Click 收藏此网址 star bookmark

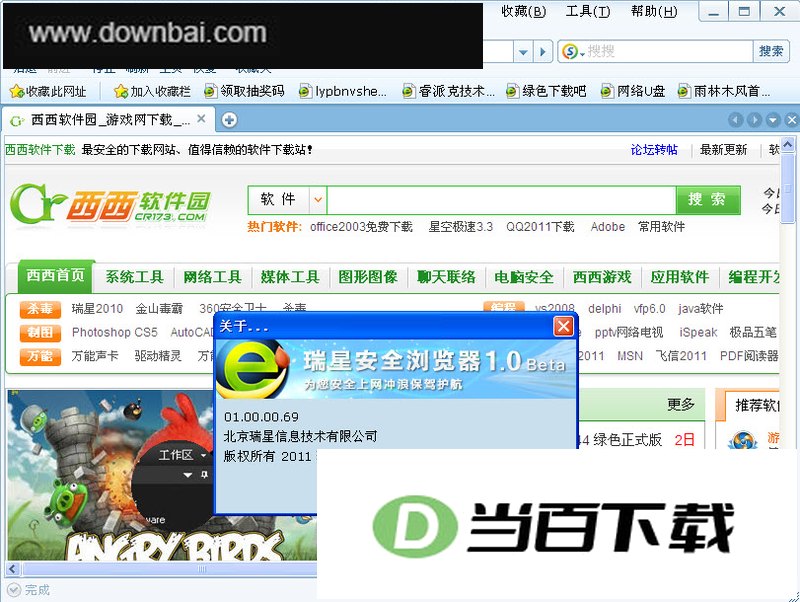[48, 91]
